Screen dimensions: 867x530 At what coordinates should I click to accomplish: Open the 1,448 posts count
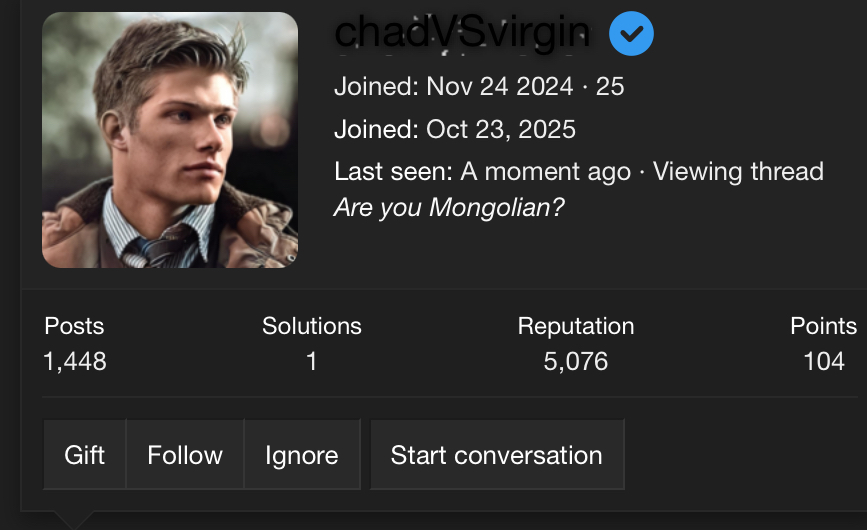pyautogui.click(x=75, y=361)
